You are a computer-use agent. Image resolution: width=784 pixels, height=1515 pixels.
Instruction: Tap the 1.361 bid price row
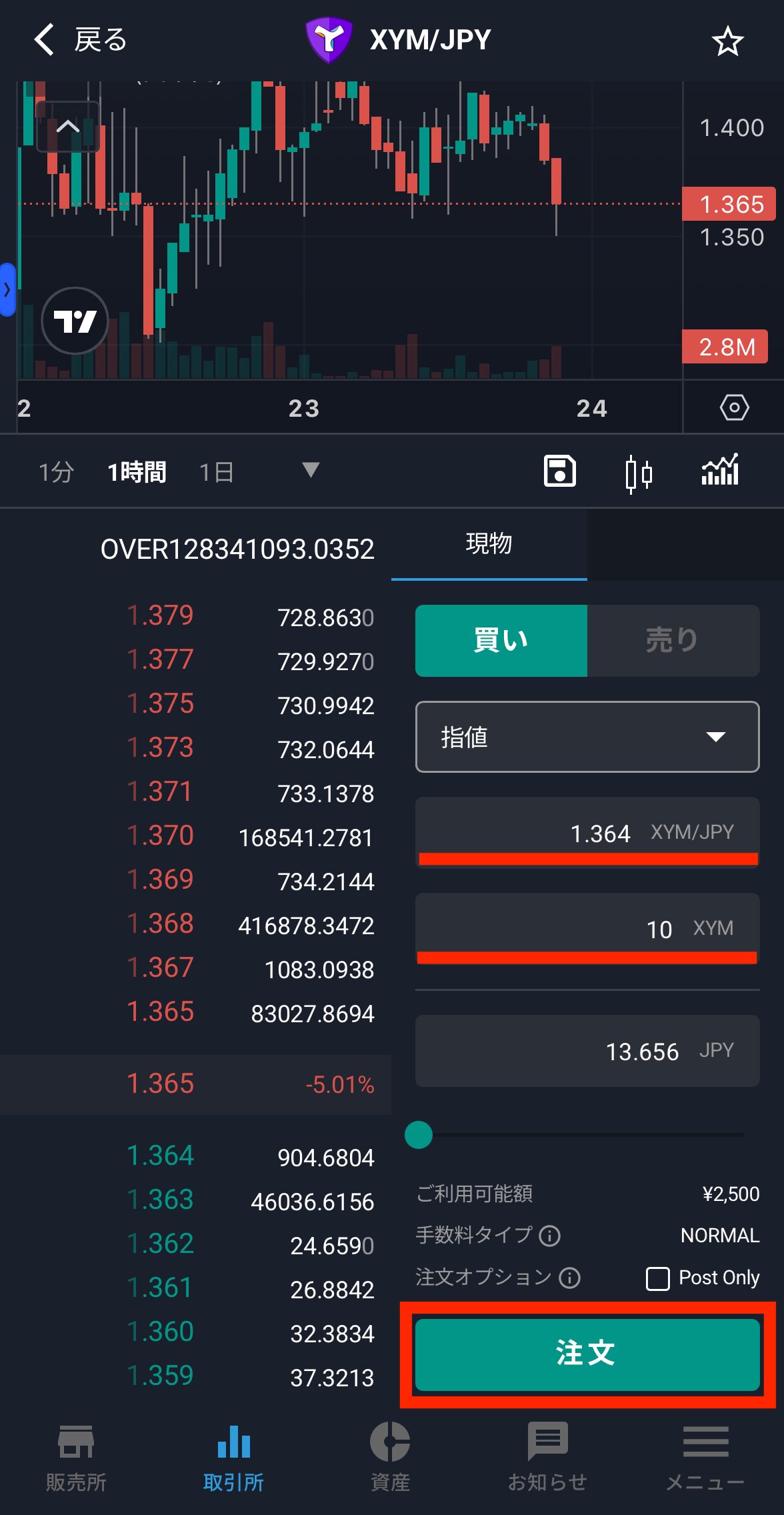pyautogui.click(x=196, y=1288)
